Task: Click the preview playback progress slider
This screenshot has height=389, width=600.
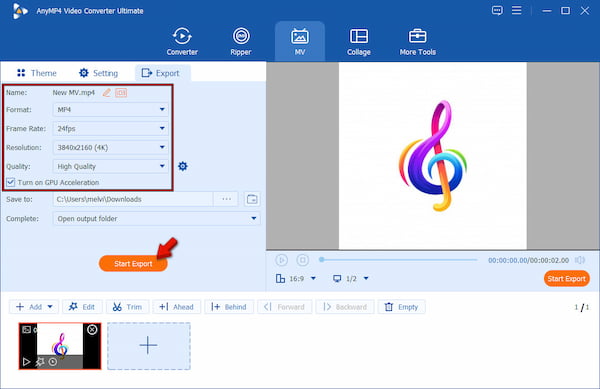Action: click(x=398, y=260)
